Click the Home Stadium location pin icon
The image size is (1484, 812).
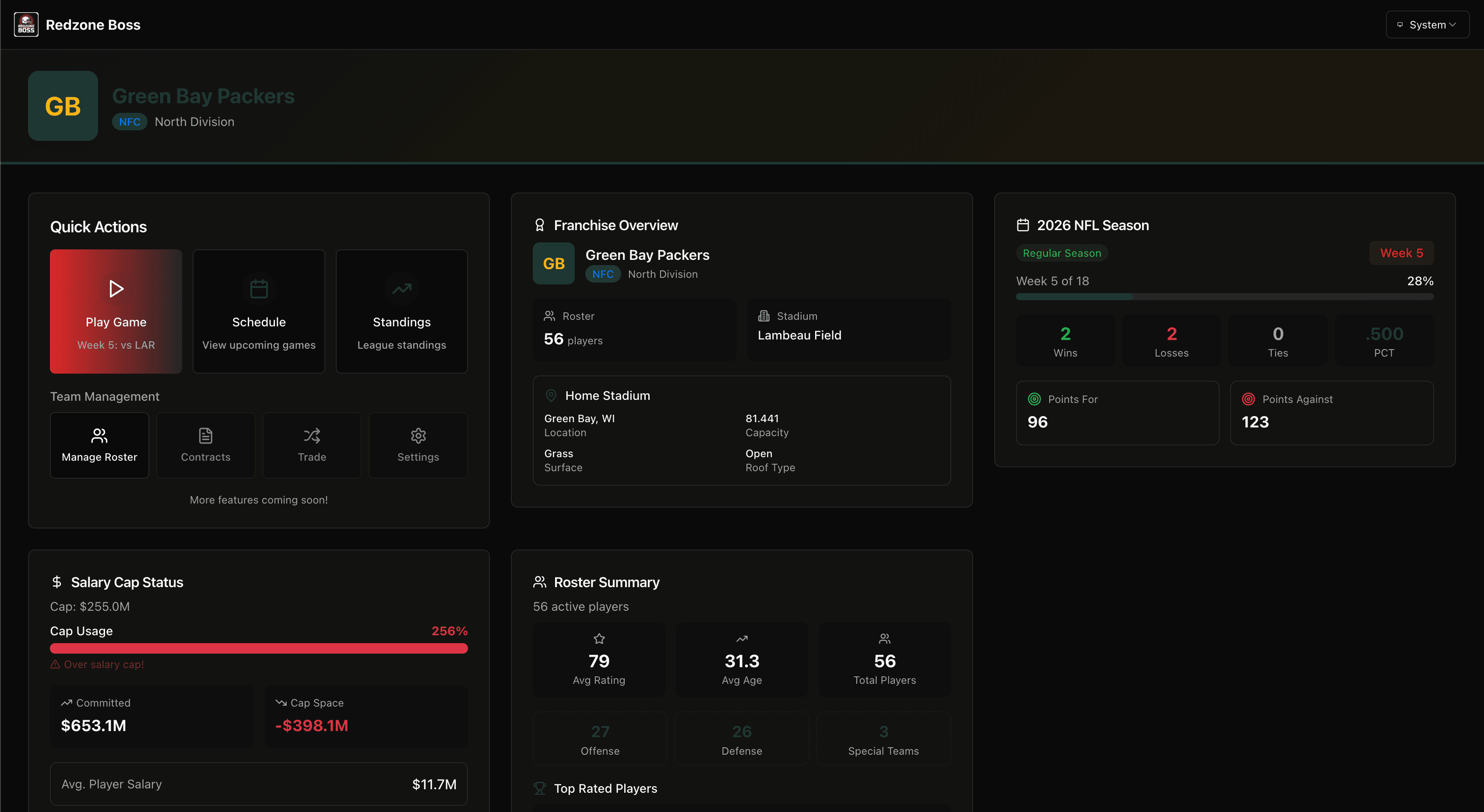click(551, 395)
